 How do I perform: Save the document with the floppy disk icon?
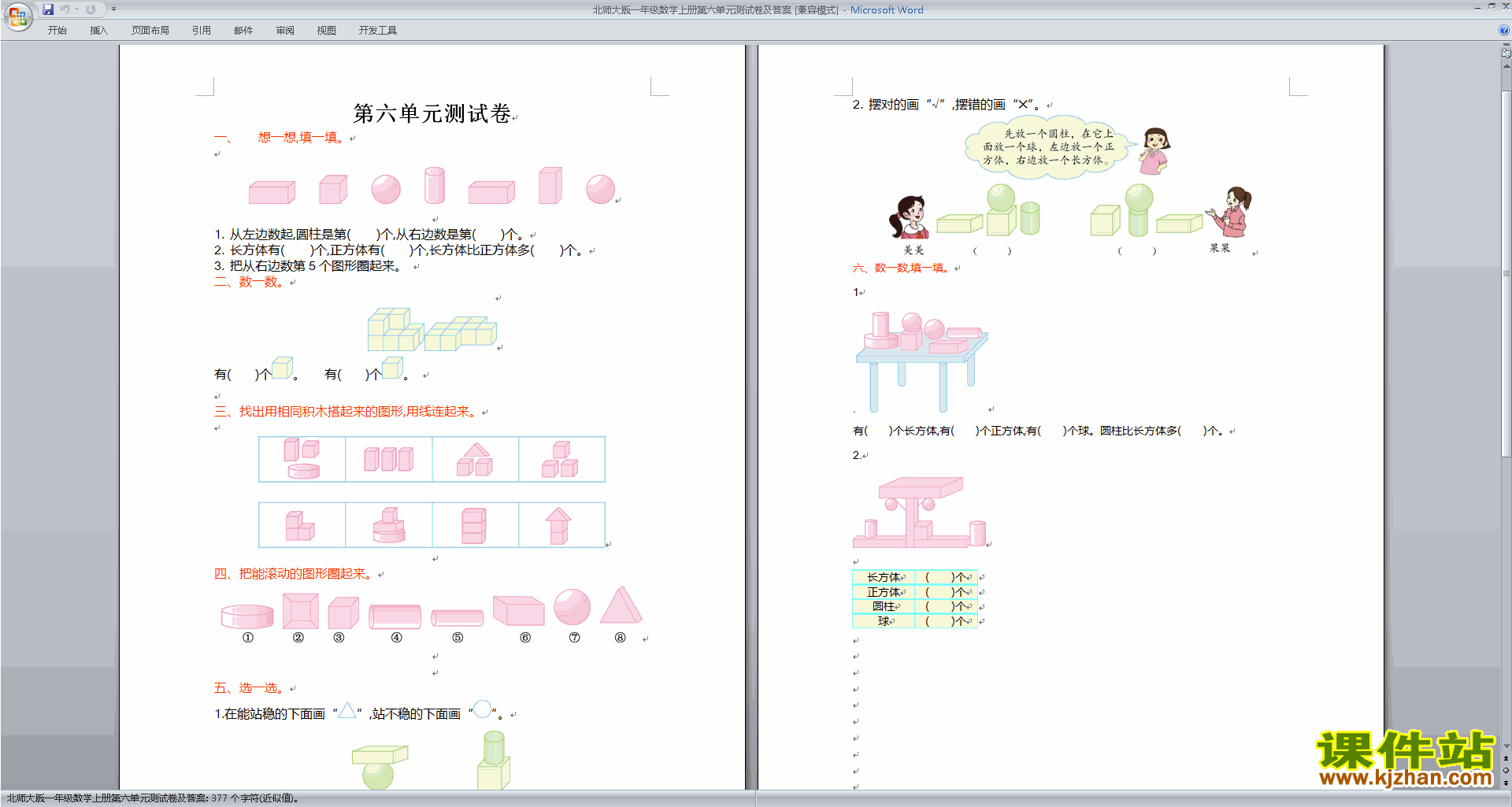tap(48, 9)
